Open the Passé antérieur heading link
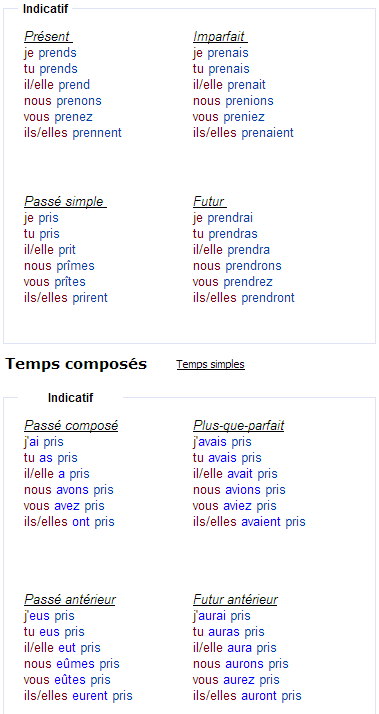 click(x=70, y=600)
